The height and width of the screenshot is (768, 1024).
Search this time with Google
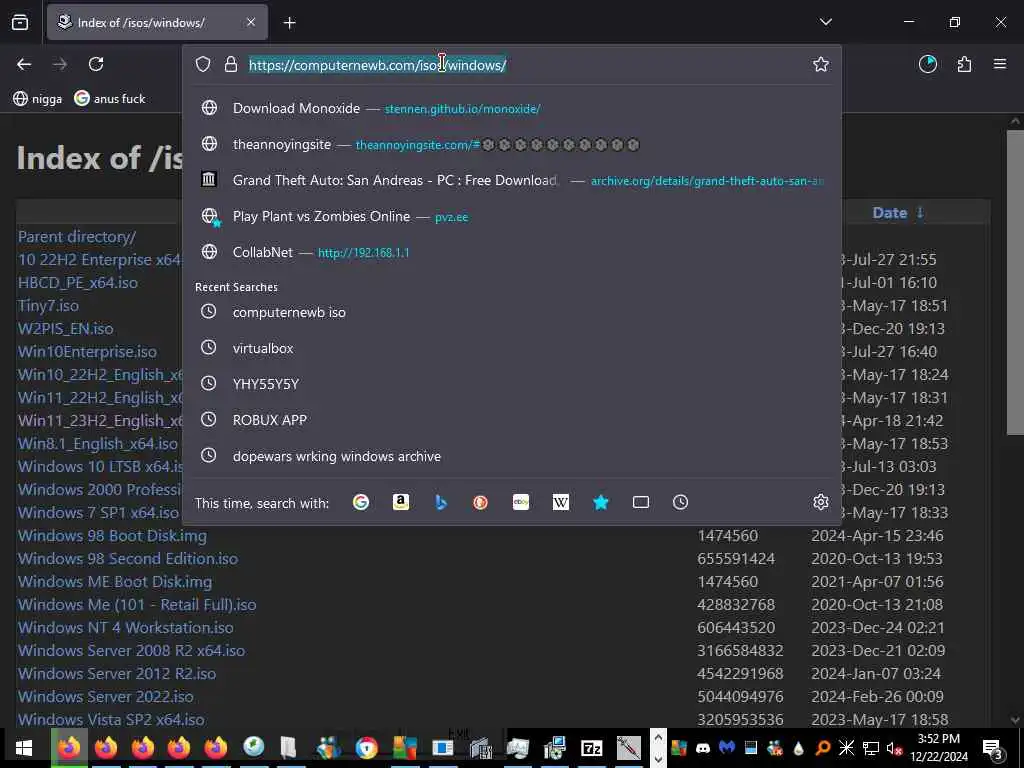pyautogui.click(x=360, y=502)
